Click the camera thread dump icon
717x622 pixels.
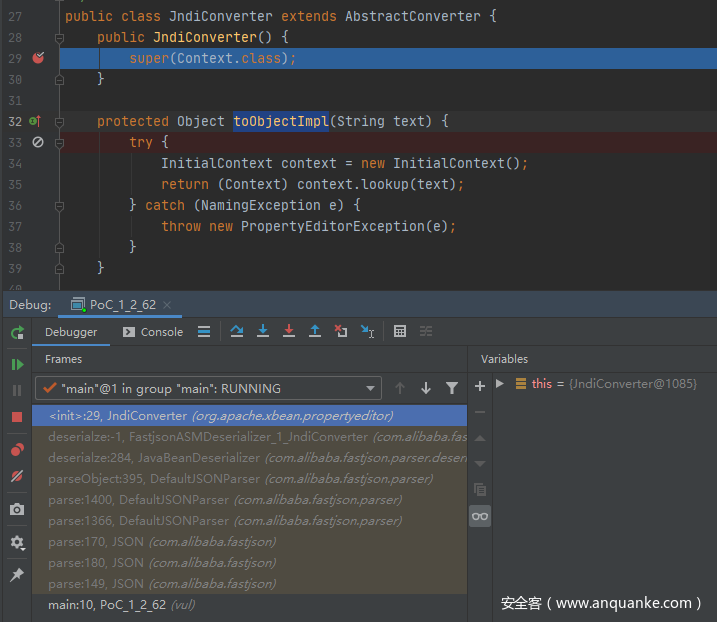[x=17, y=510]
